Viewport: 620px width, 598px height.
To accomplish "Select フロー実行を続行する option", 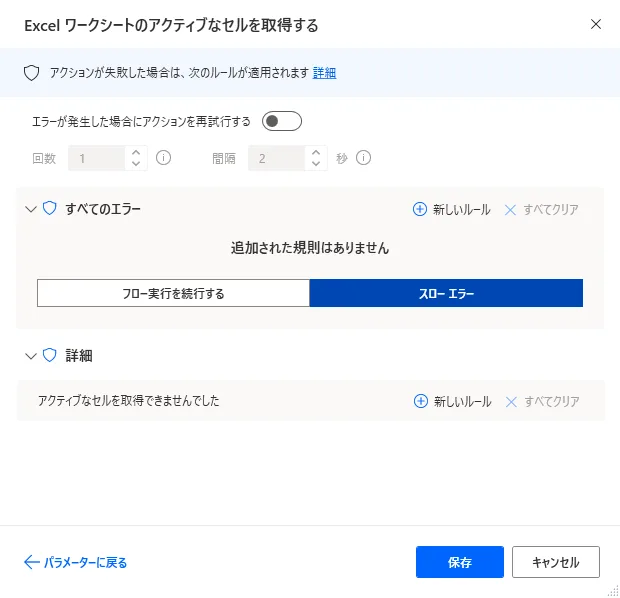I will tap(173, 293).
